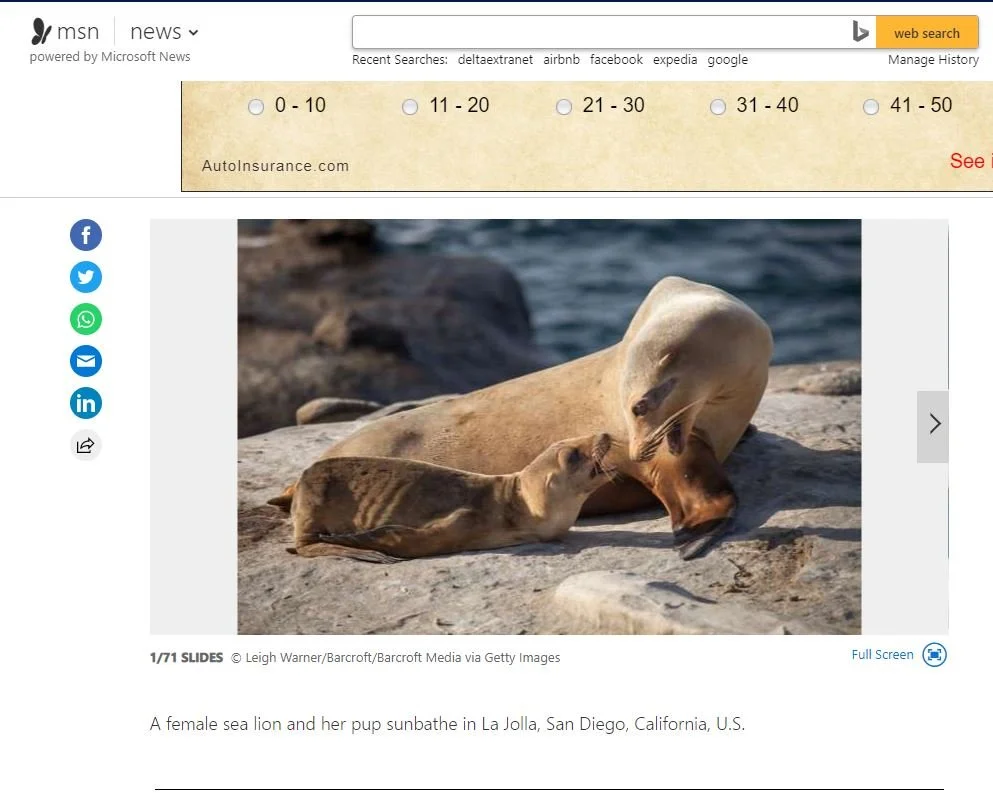Click the MSN butterfly logo
The image size is (993, 793).
41,31
